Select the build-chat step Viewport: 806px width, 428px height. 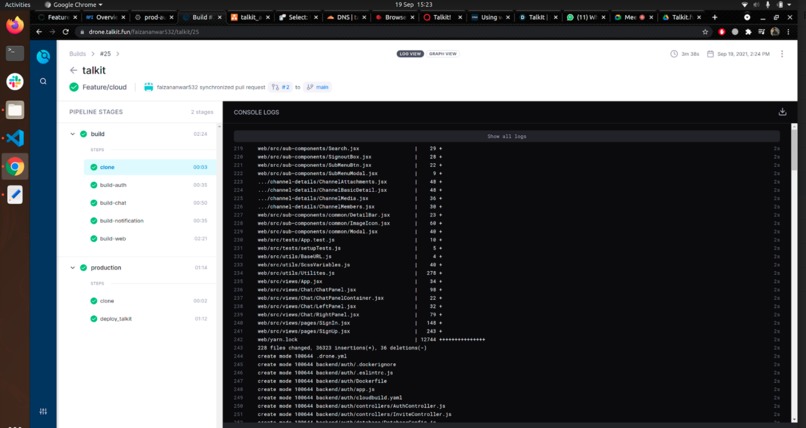pyautogui.click(x=150, y=203)
